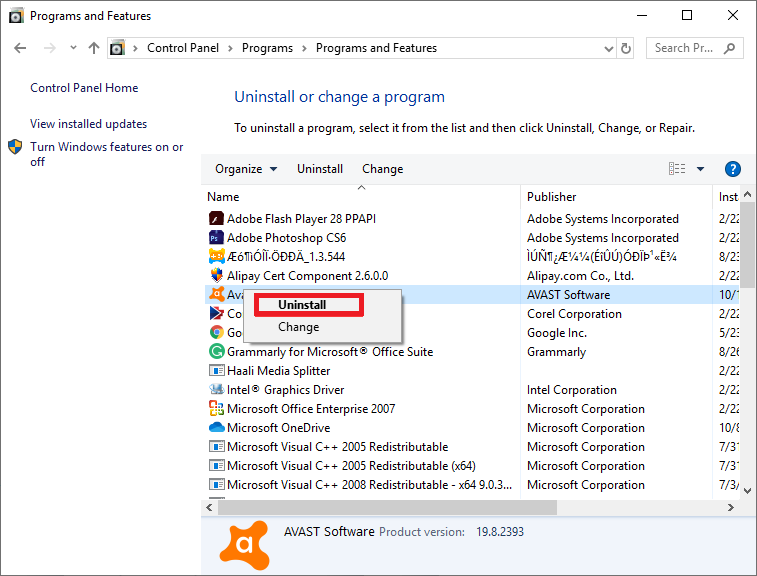Open the Organize dropdown menu

pos(246,169)
